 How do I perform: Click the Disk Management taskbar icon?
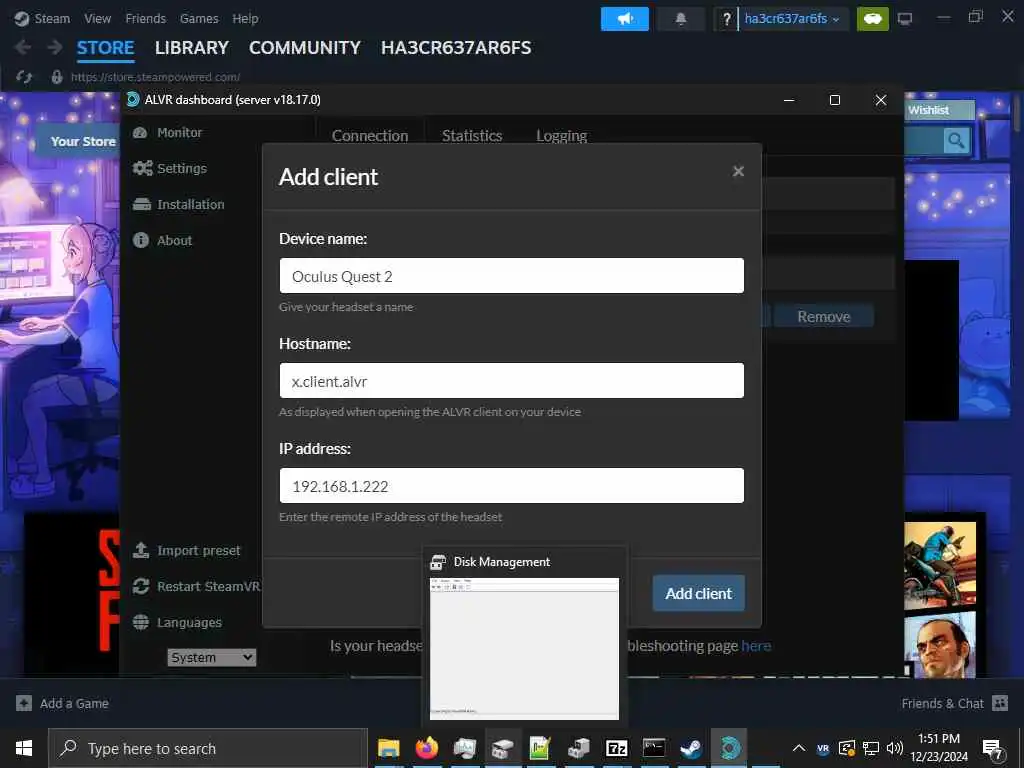tap(502, 748)
